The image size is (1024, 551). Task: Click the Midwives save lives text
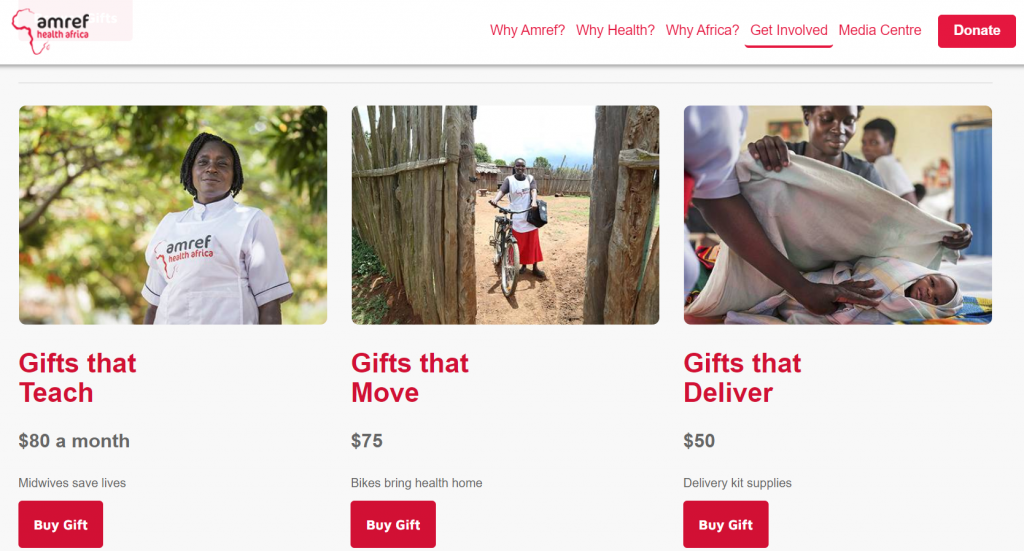click(x=72, y=483)
